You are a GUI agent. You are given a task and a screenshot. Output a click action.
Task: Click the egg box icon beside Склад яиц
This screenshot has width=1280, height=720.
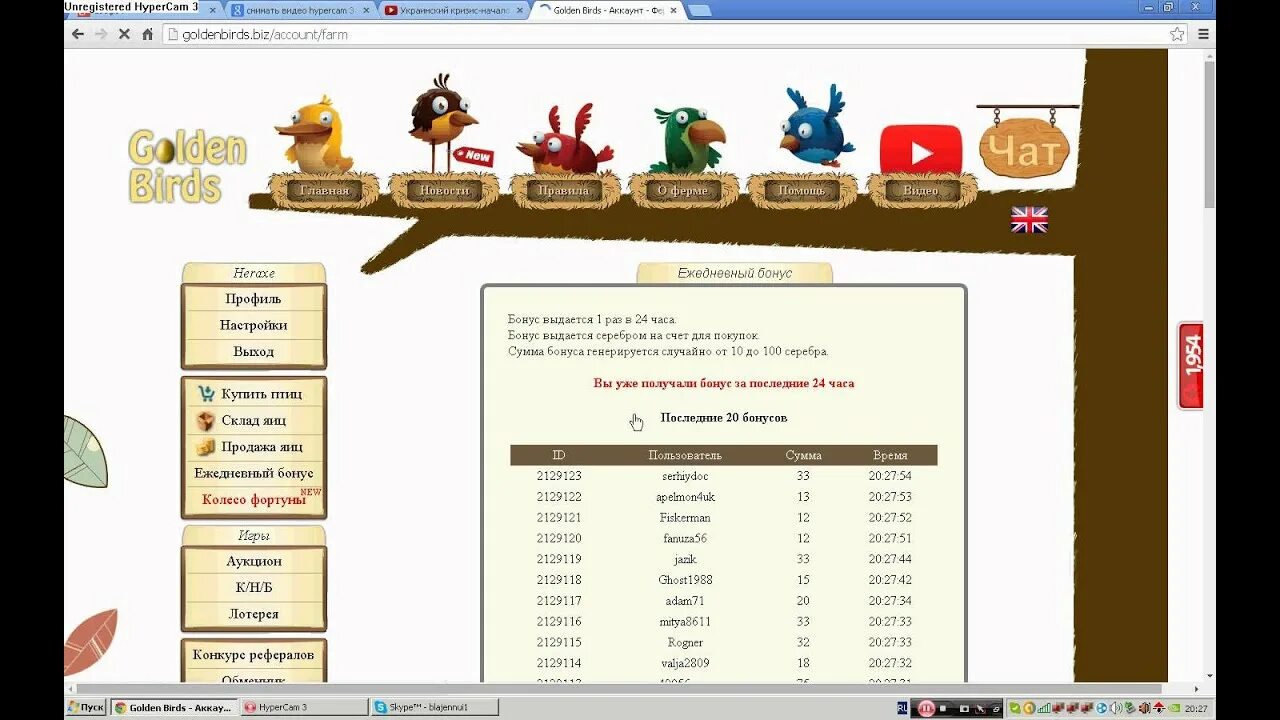point(206,421)
